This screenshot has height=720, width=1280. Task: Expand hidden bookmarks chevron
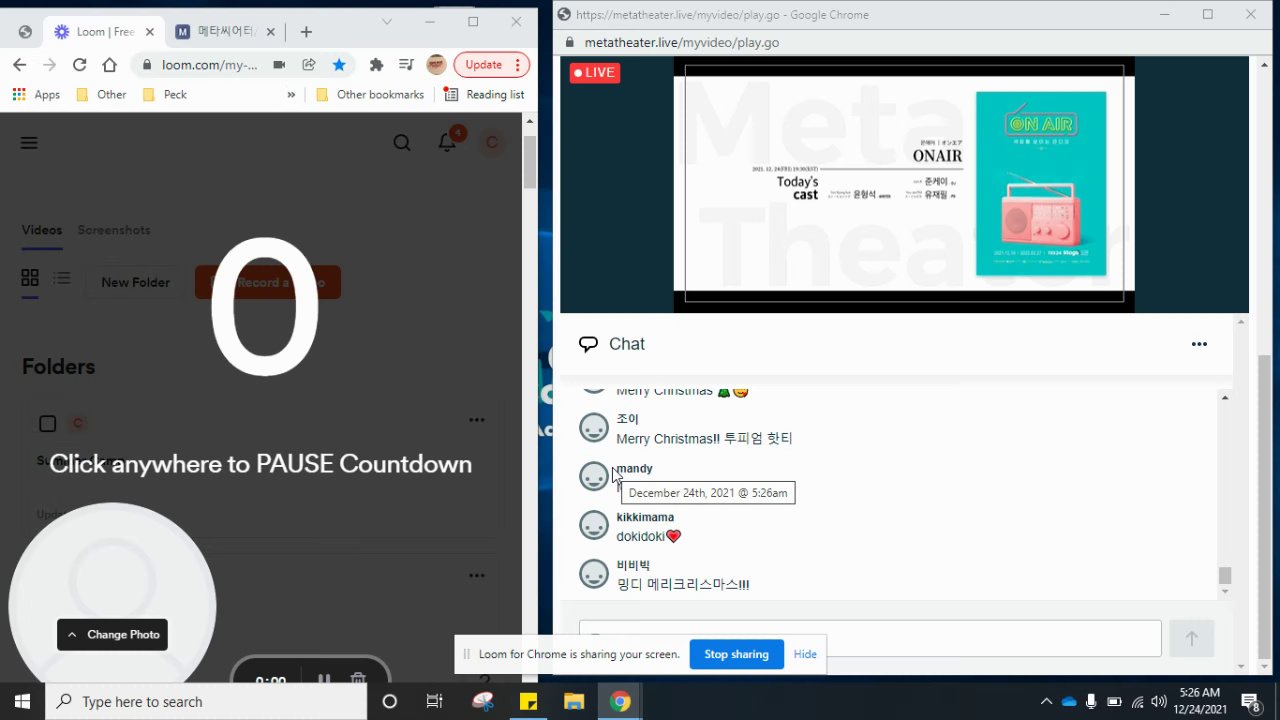(291, 94)
